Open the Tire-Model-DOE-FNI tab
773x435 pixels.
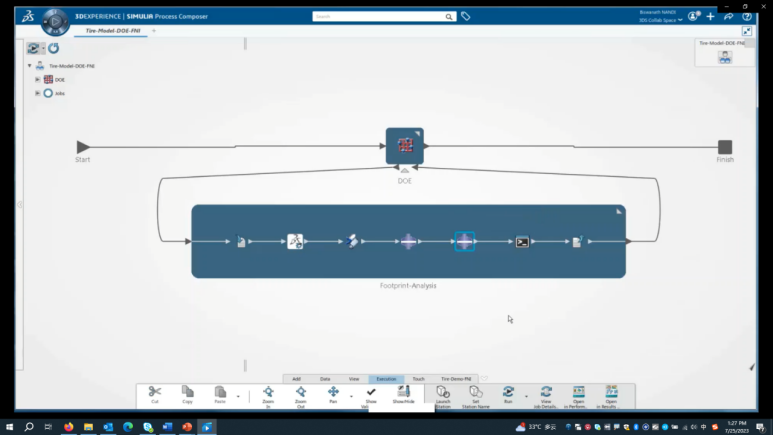coord(109,31)
